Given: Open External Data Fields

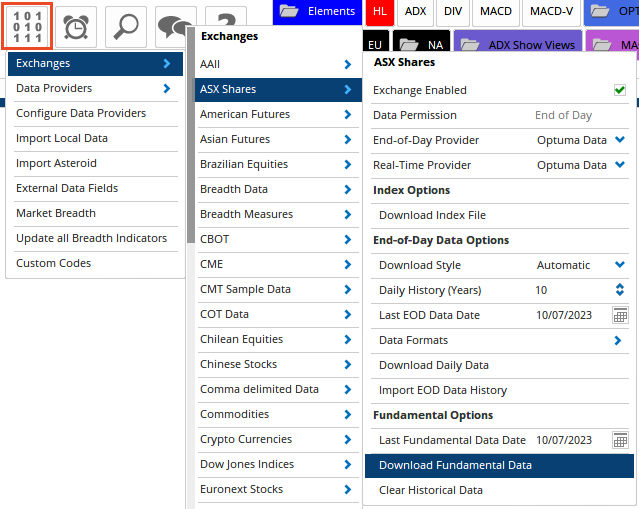Looking at the screenshot, I should (x=96, y=188).
